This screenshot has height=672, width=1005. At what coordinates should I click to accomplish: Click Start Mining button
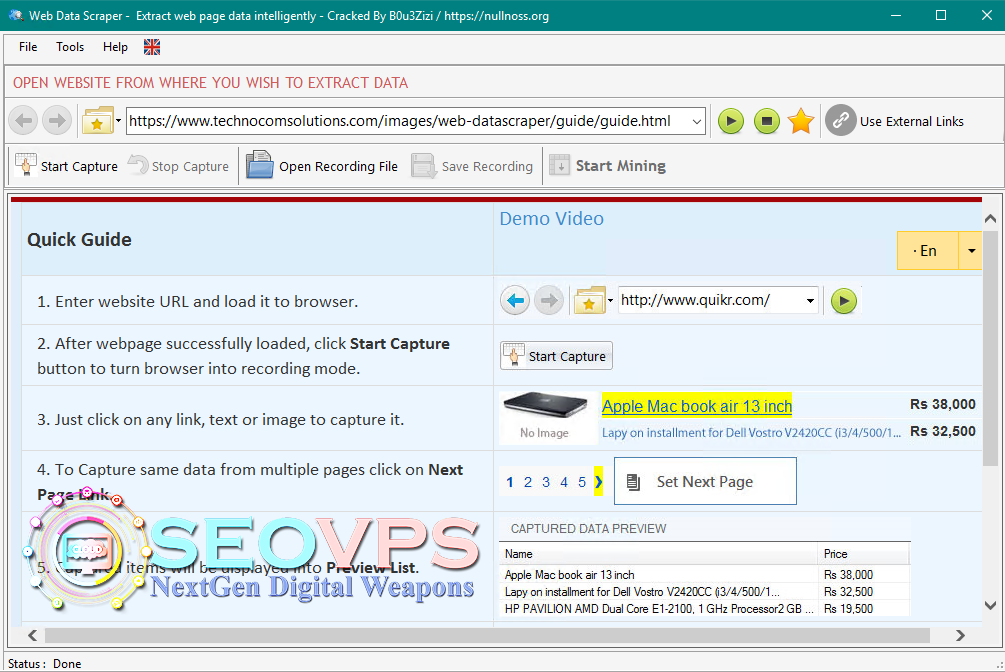[608, 166]
